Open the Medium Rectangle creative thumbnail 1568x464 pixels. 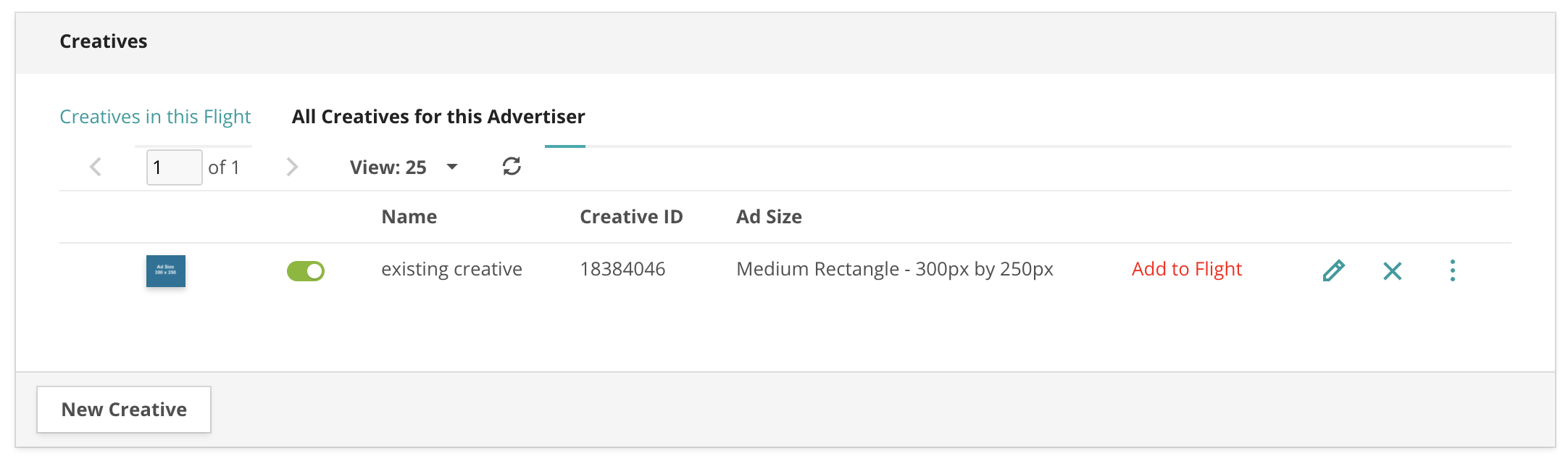coord(166,270)
